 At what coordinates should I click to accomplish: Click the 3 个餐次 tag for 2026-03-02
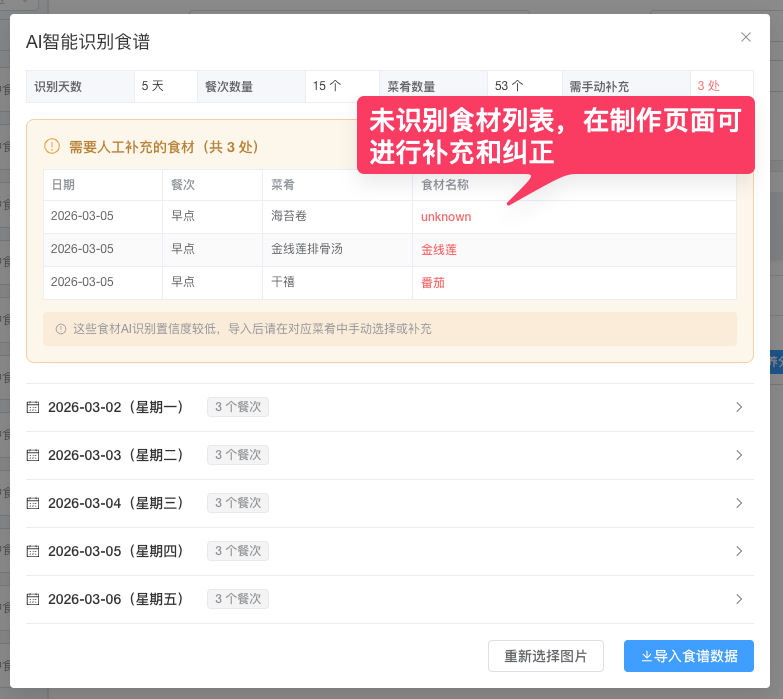[x=238, y=407]
